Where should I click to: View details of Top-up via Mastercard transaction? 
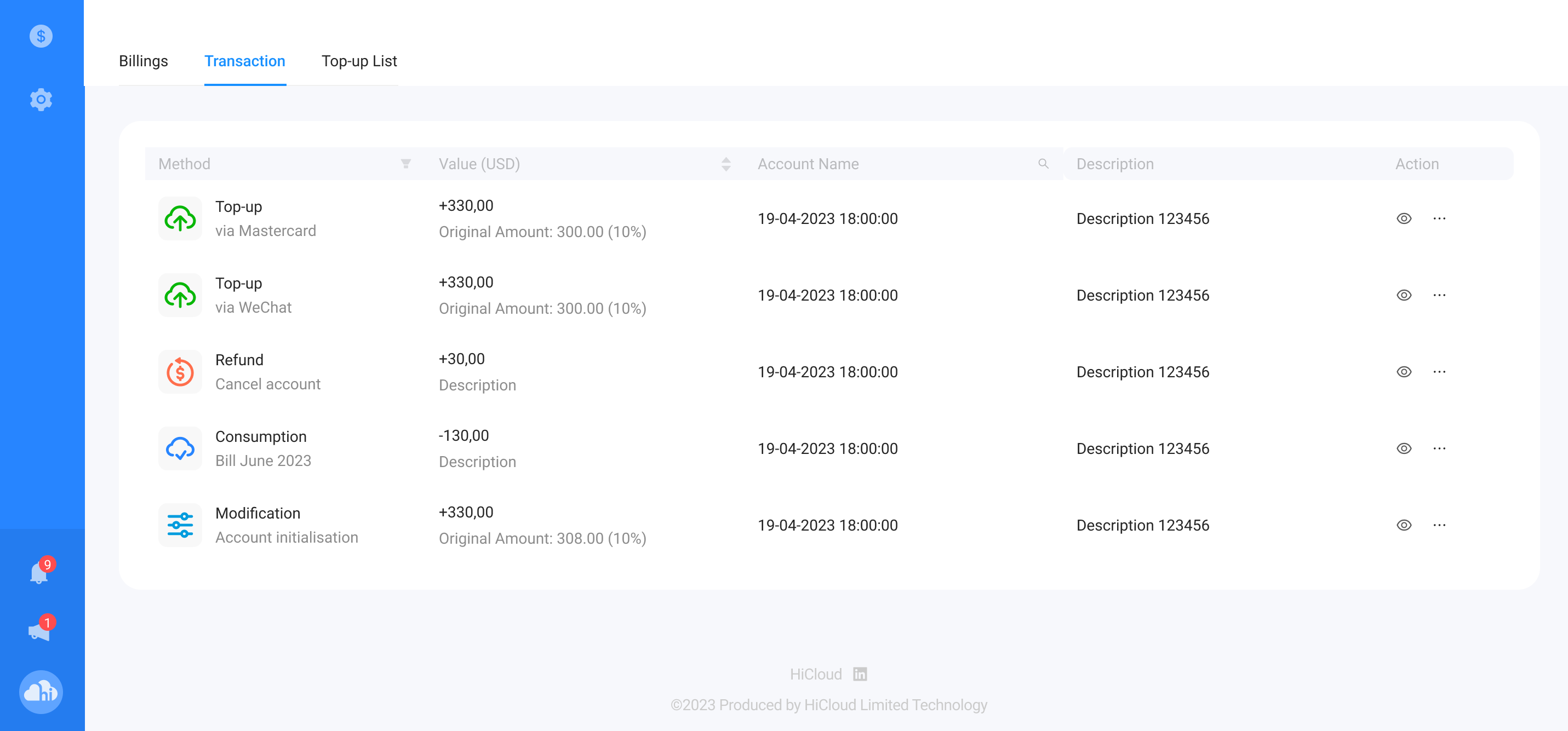coord(1404,218)
